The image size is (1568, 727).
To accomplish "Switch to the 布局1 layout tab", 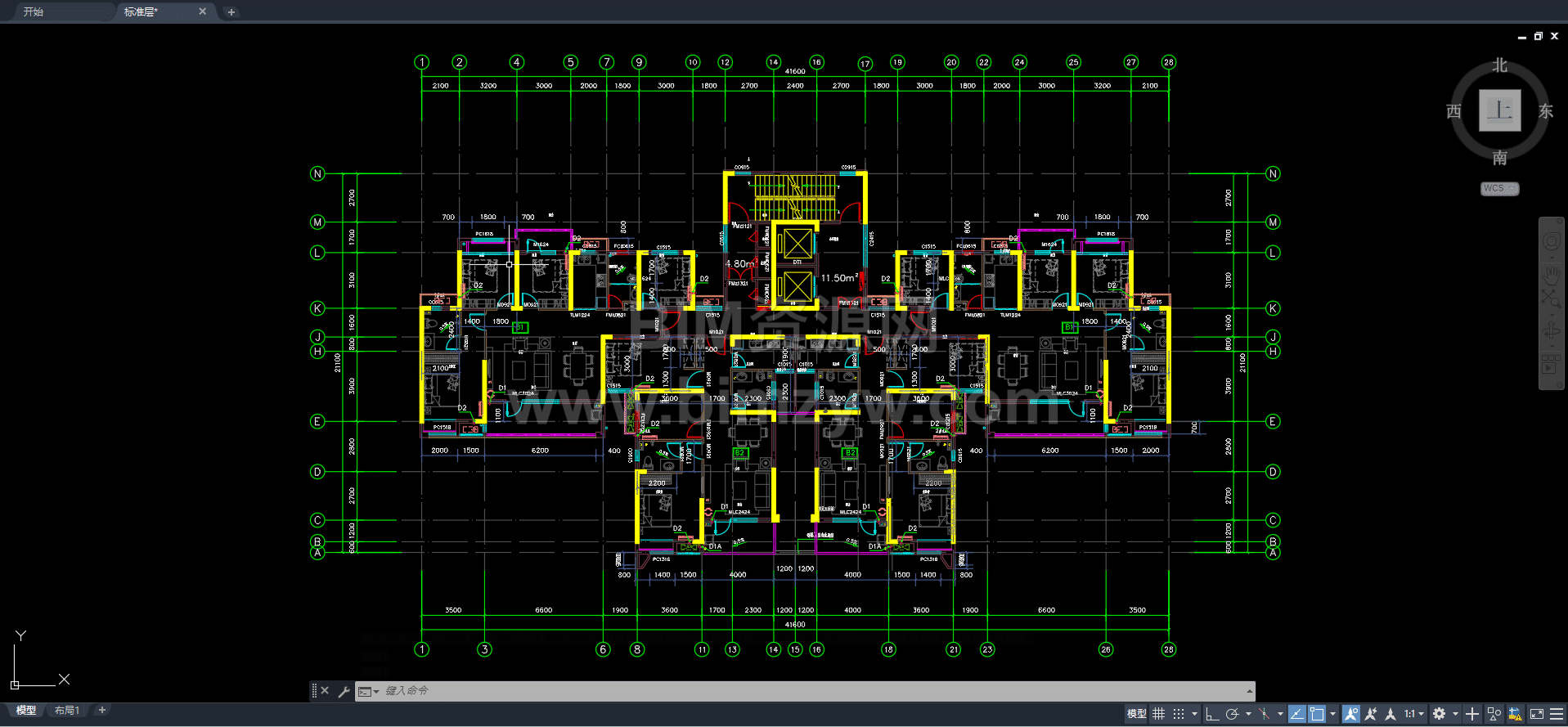I will click(67, 711).
